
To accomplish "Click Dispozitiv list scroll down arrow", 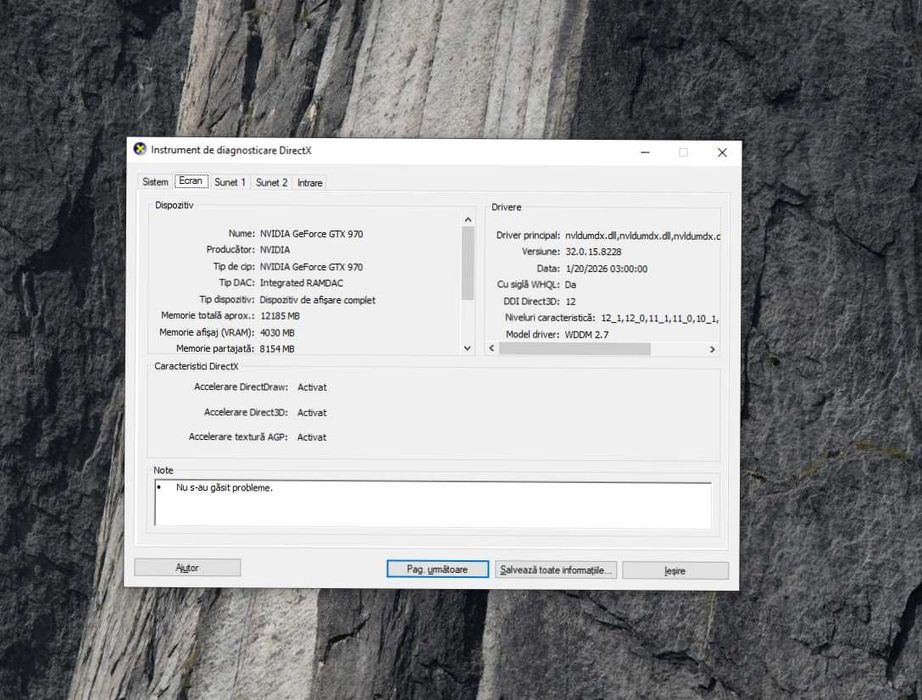I will click(x=467, y=348).
